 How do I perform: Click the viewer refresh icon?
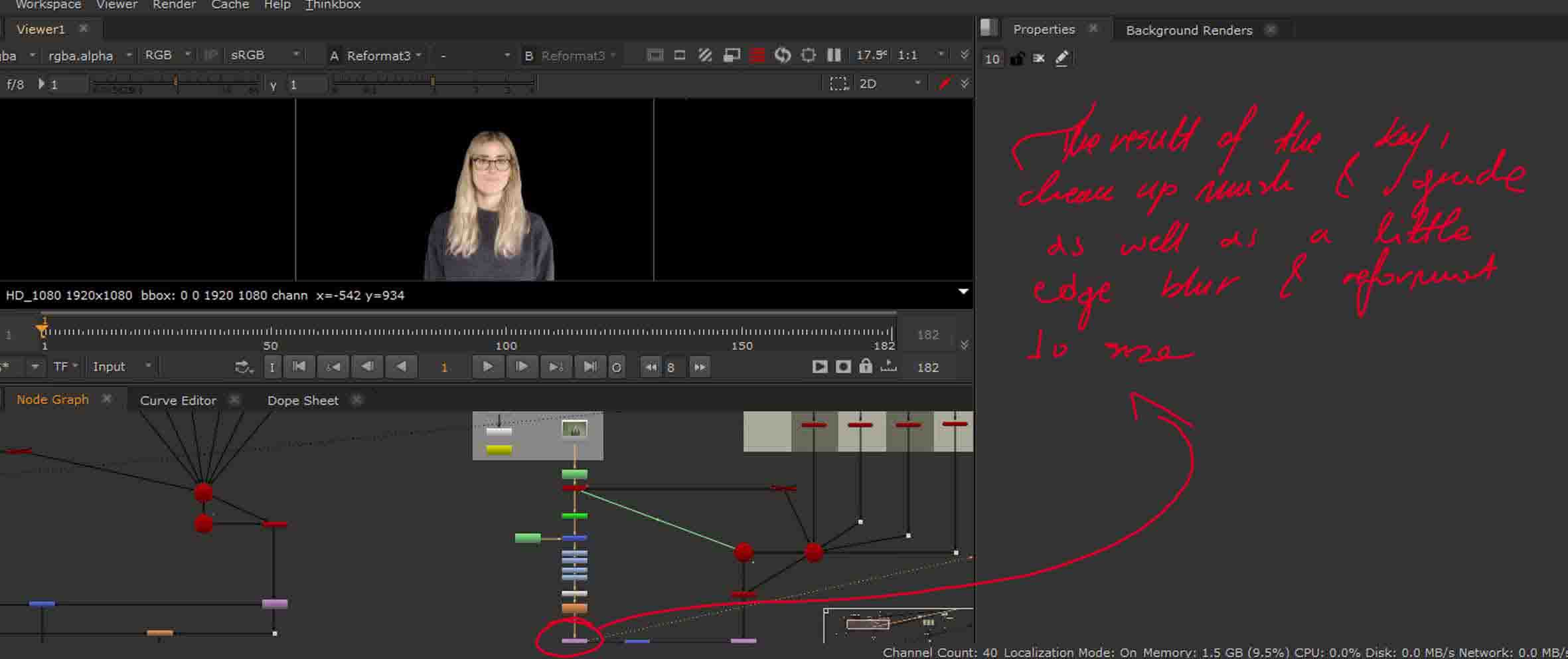783,55
